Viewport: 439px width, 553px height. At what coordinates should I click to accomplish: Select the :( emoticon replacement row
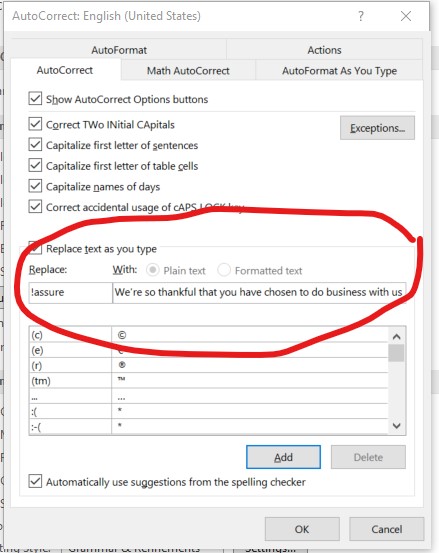pyautogui.click(x=208, y=411)
